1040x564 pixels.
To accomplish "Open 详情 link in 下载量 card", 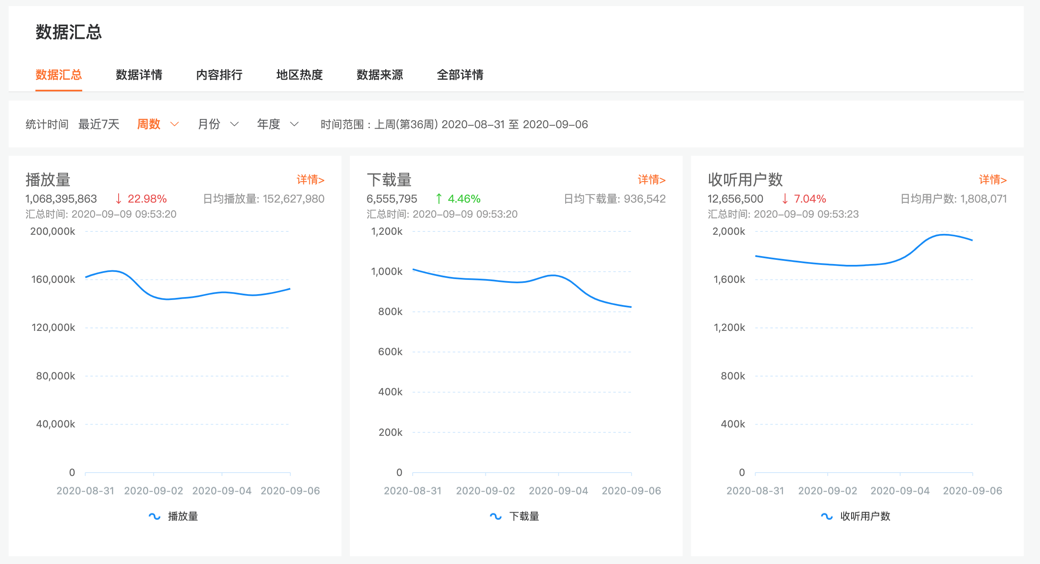I will pos(651,180).
